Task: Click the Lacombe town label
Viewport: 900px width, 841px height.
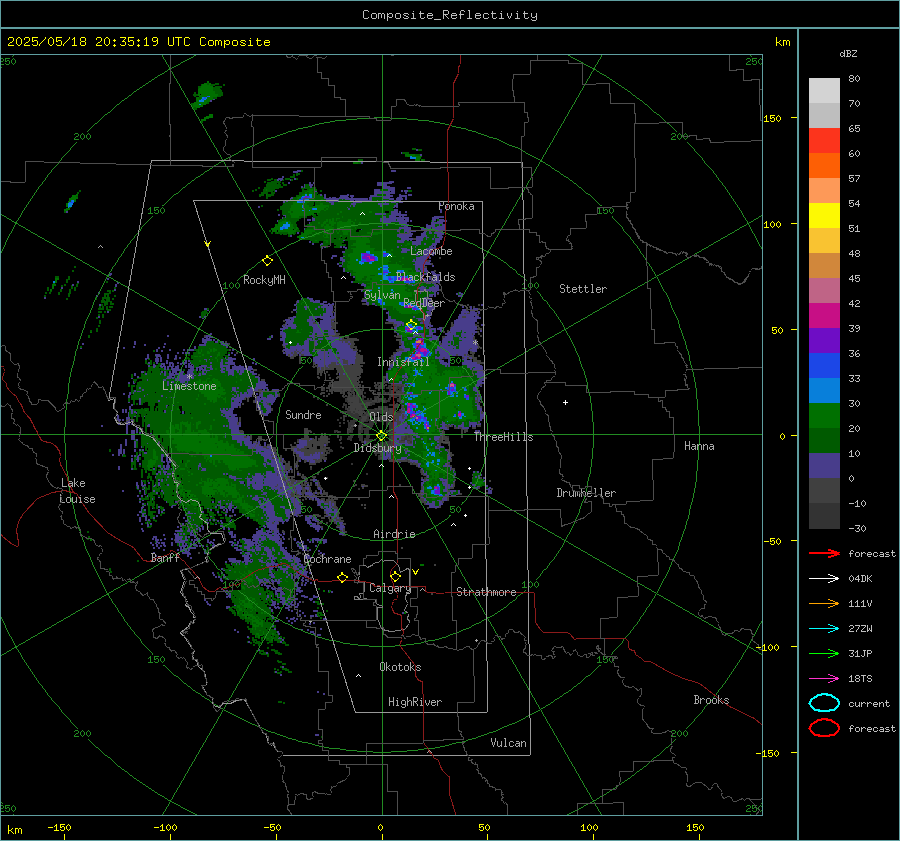Action: pyautogui.click(x=431, y=251)
